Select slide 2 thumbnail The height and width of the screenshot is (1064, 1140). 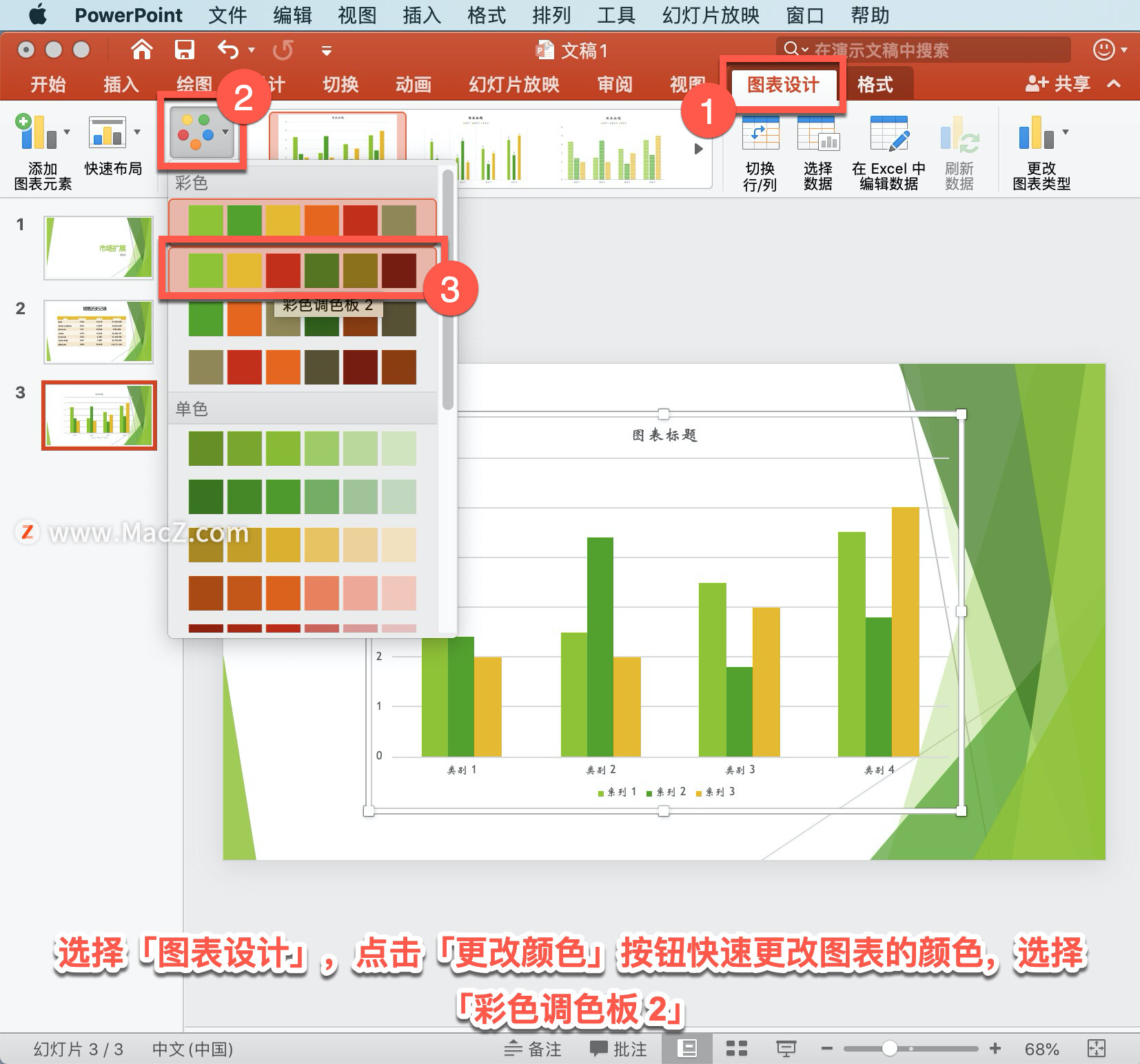(98, 332)
